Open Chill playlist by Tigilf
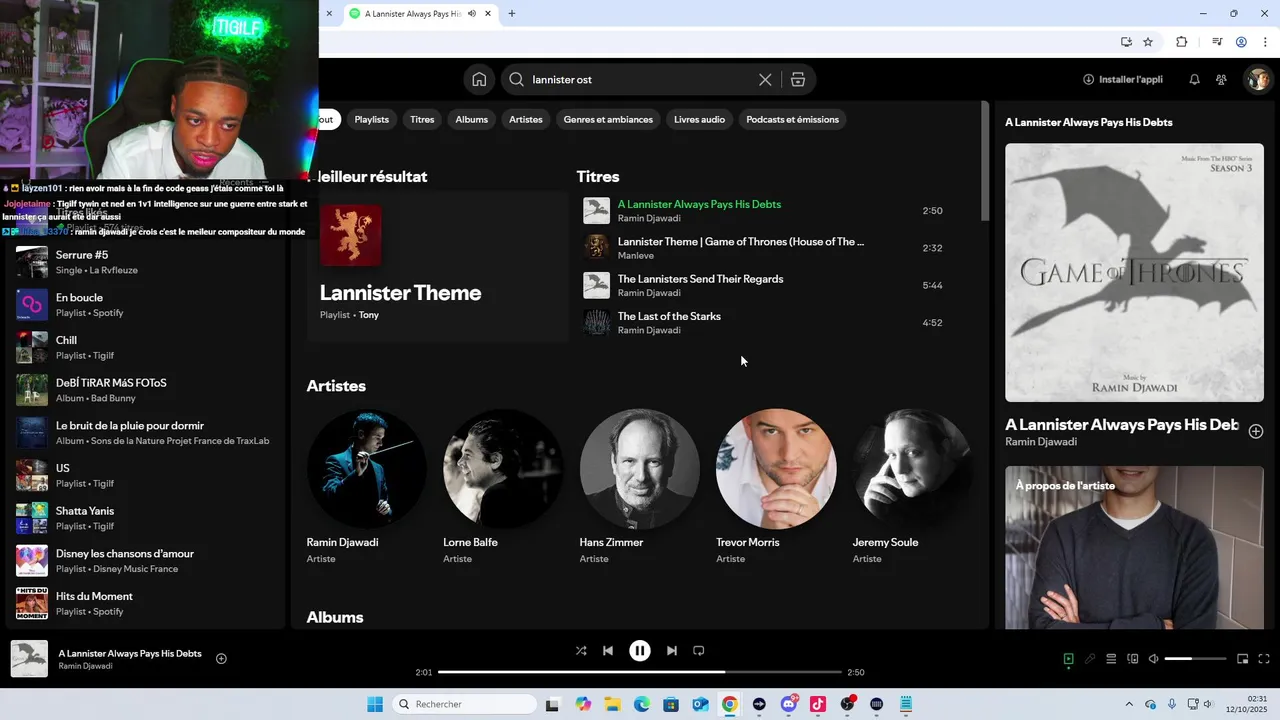Screen dimensions: 1280x720 (145, 347)
